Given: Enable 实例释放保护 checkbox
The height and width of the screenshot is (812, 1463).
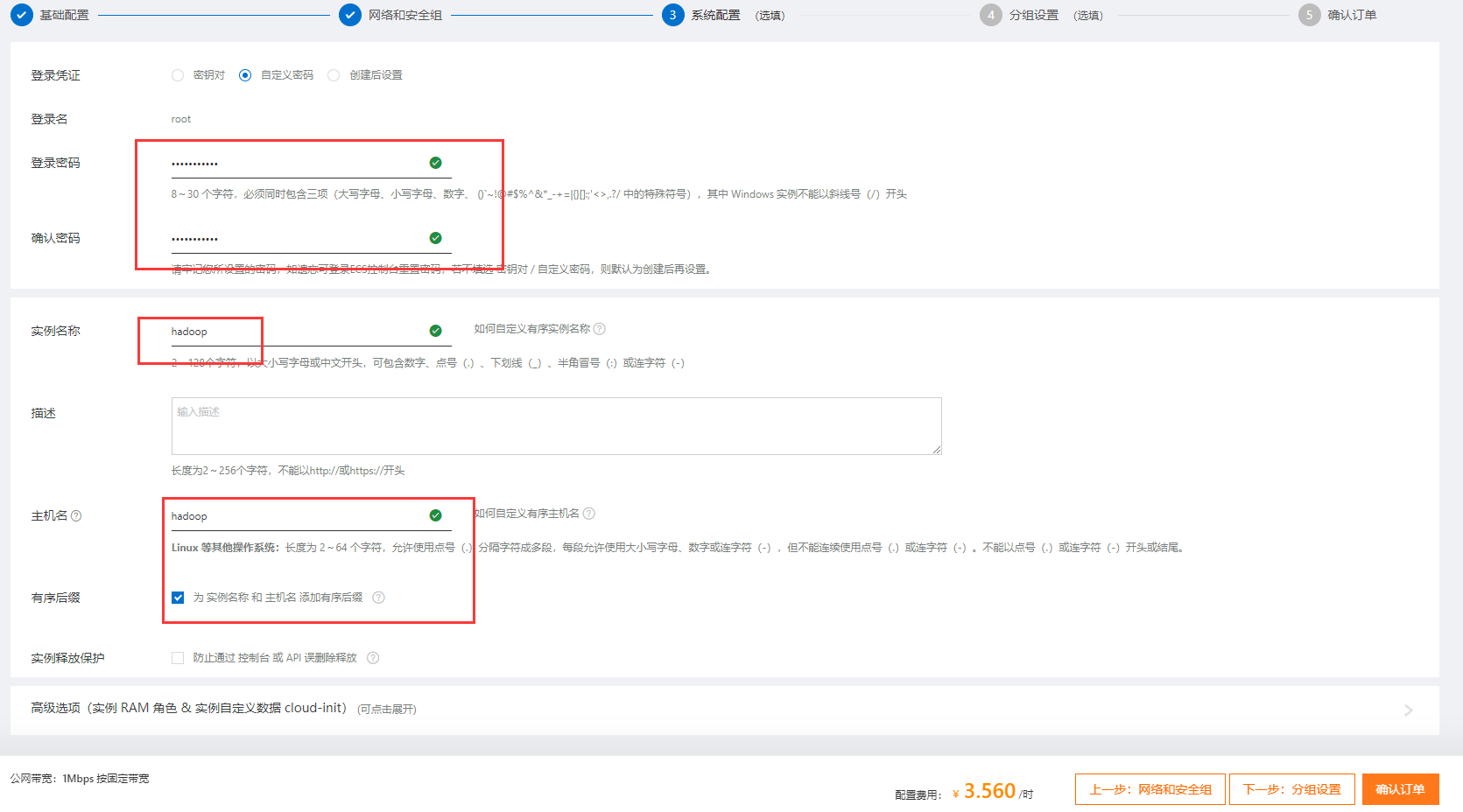Looking at the screenshot, I should click(178, 658).
